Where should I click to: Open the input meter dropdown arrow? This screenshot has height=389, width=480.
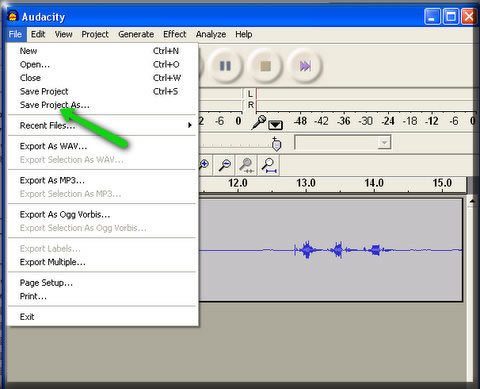276,125
